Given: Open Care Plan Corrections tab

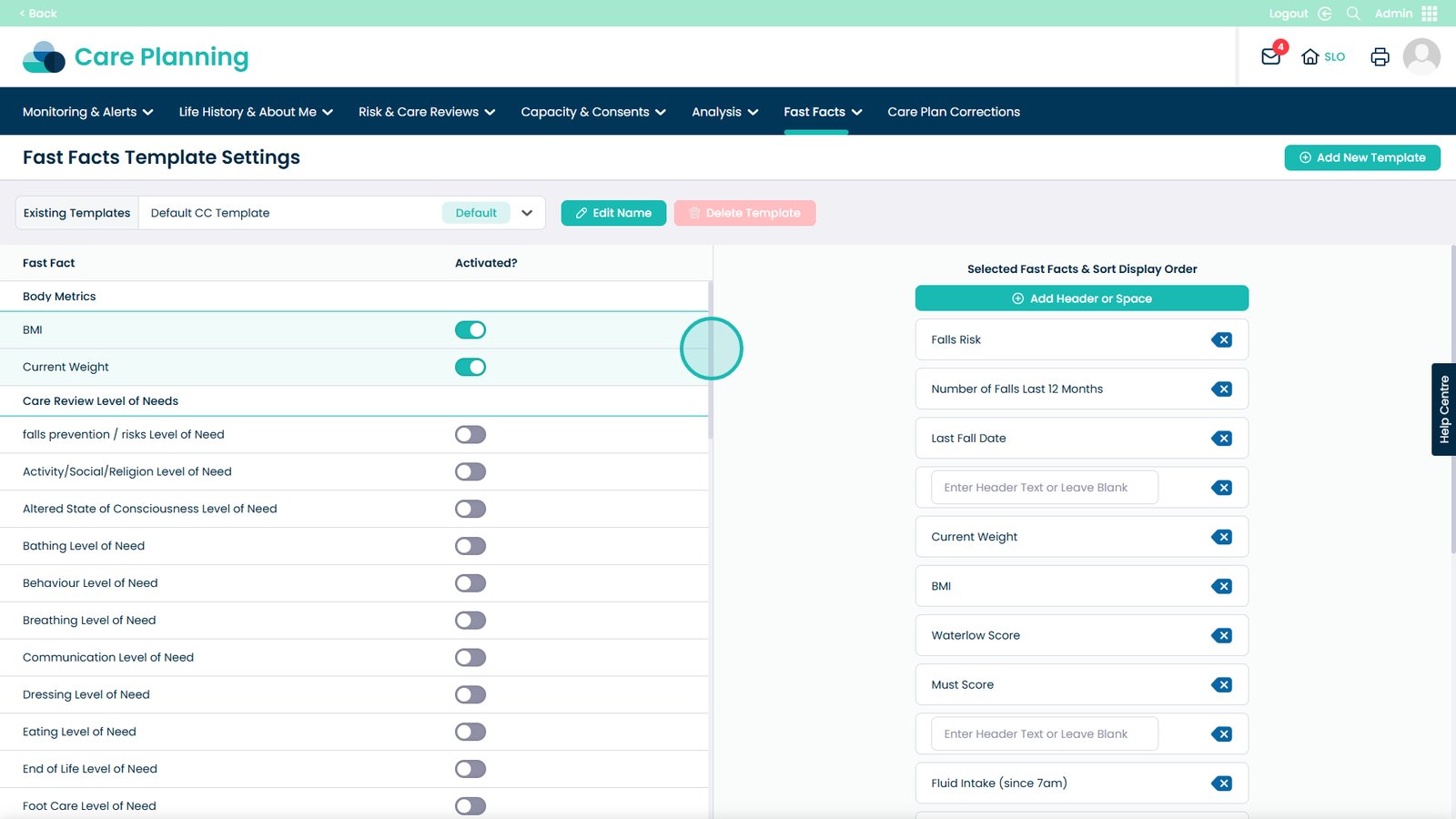Looking at the screenshot, I should click(953, 112).
